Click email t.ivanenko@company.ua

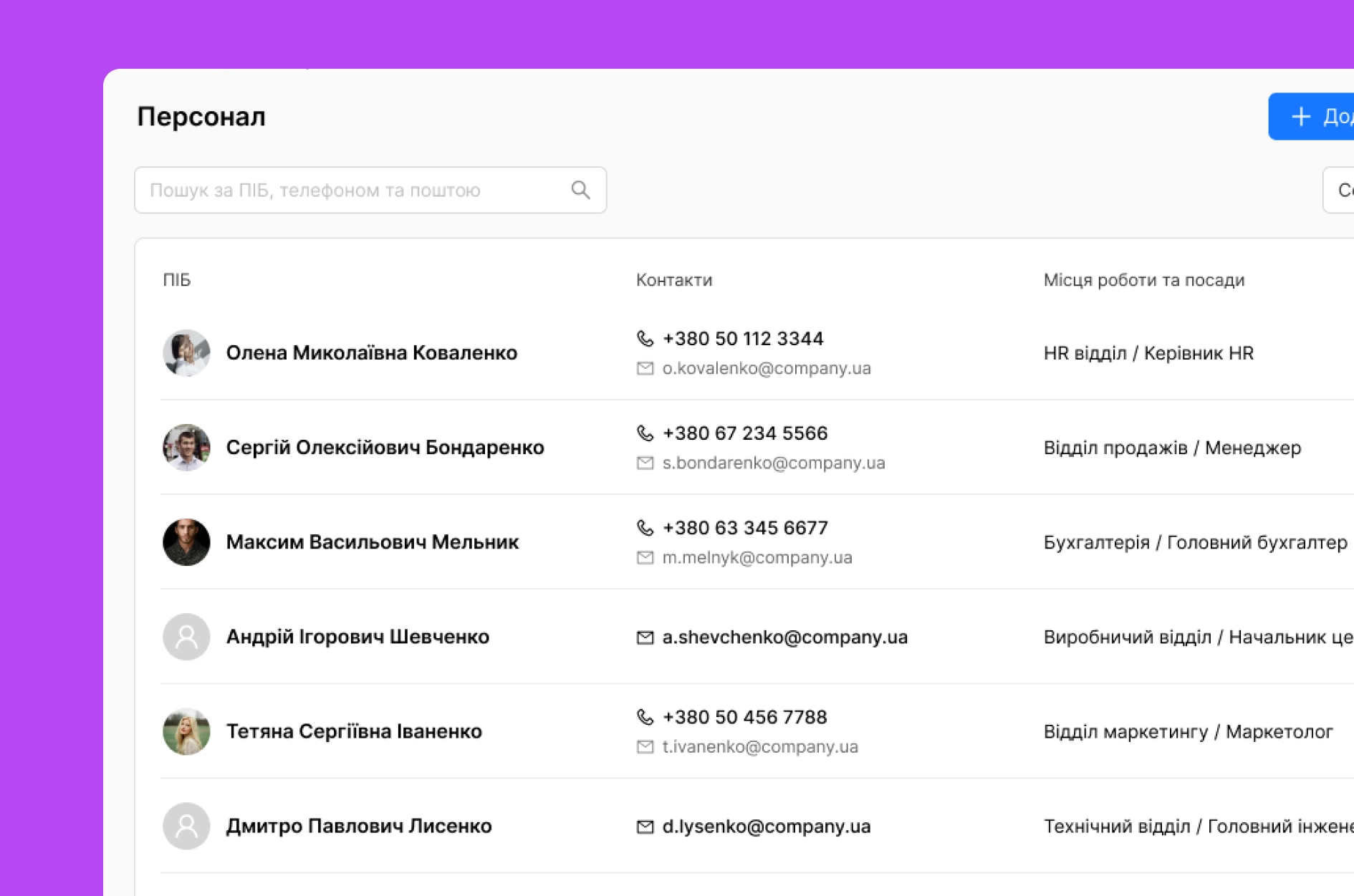pos(760,746)
